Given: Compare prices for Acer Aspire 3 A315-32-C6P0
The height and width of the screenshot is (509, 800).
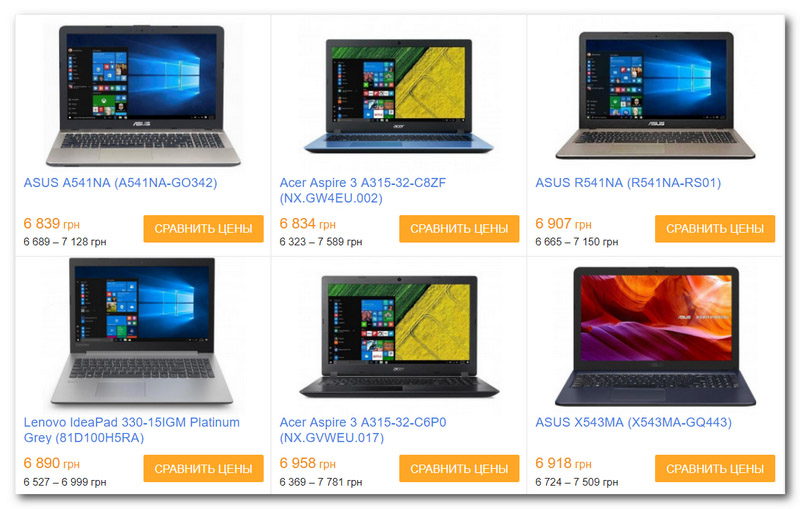Looking at the screenshot, I should point(459,468).
